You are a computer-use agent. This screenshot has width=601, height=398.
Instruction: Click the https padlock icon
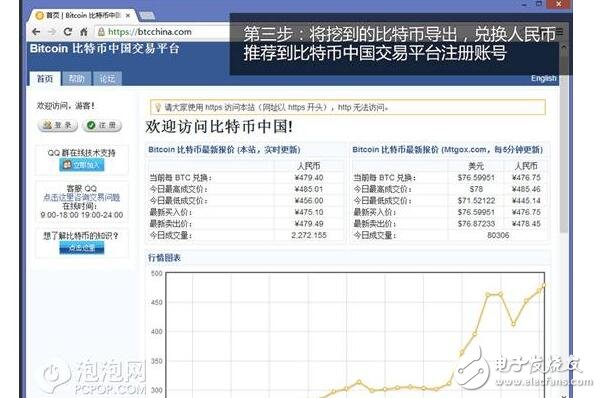(x=101, y=32)
